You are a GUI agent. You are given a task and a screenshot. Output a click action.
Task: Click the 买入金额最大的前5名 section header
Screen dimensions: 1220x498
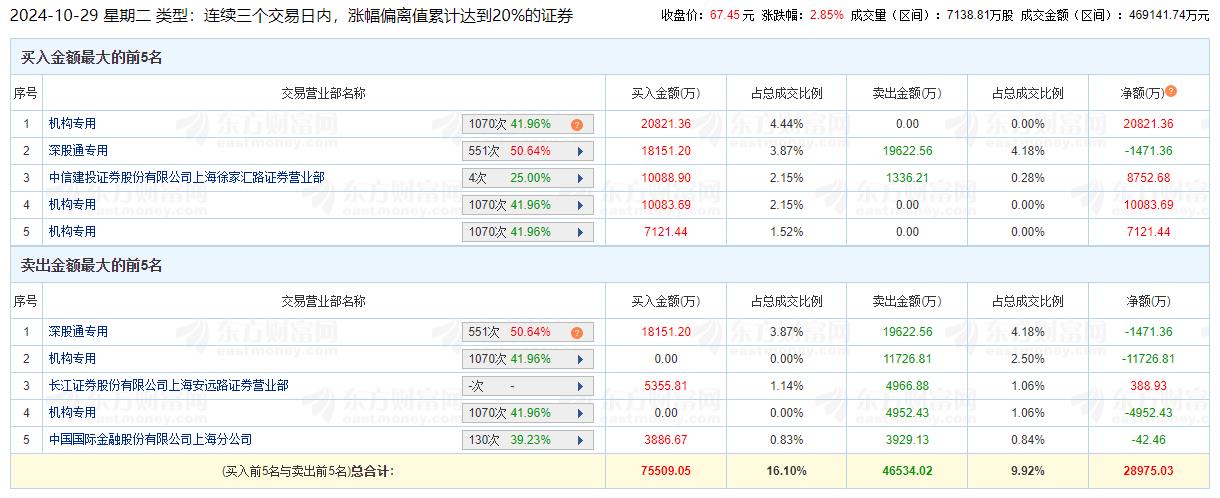(x=92, y=58)
